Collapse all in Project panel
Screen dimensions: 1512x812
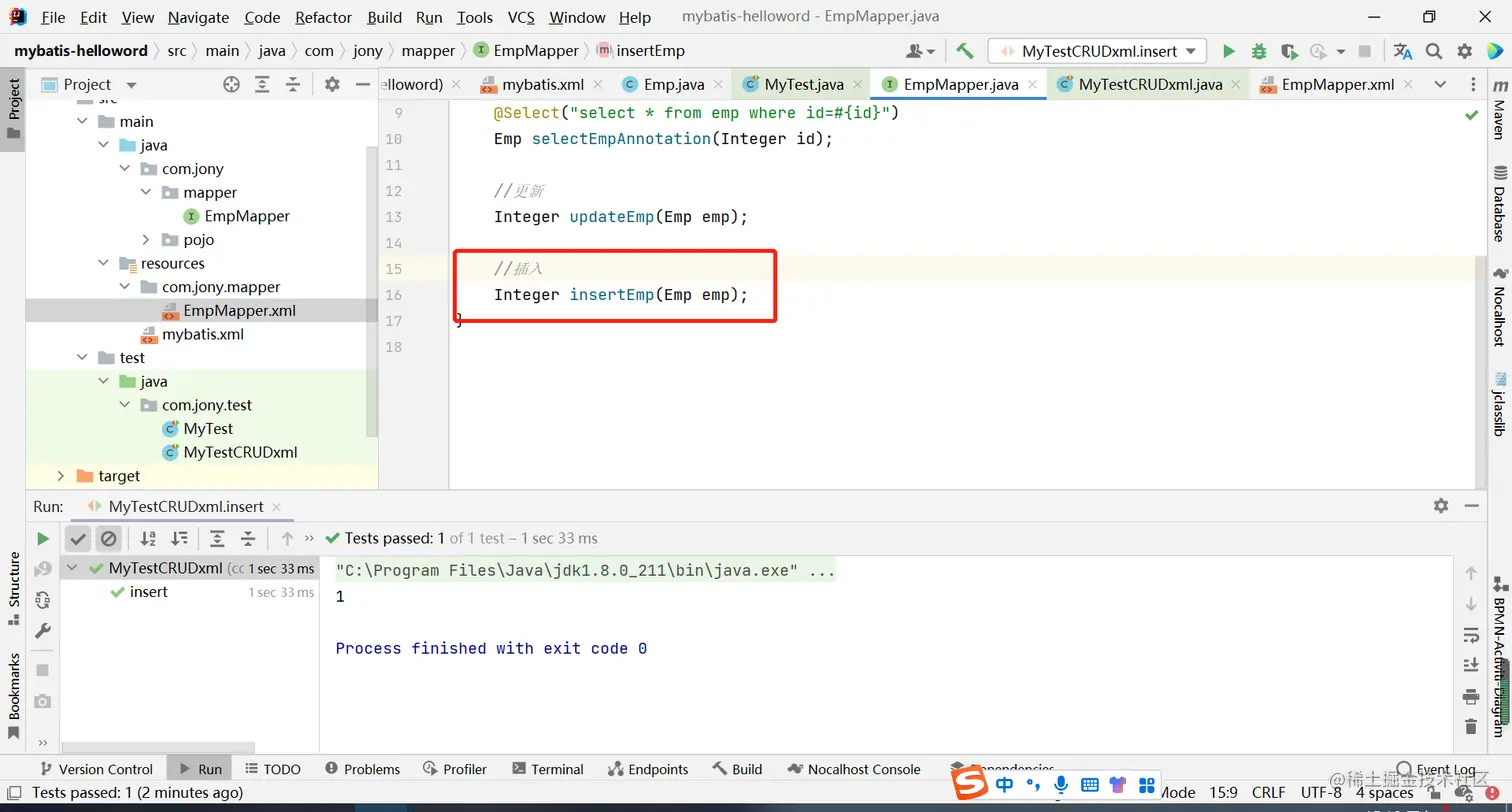click(x=293, y=85)
